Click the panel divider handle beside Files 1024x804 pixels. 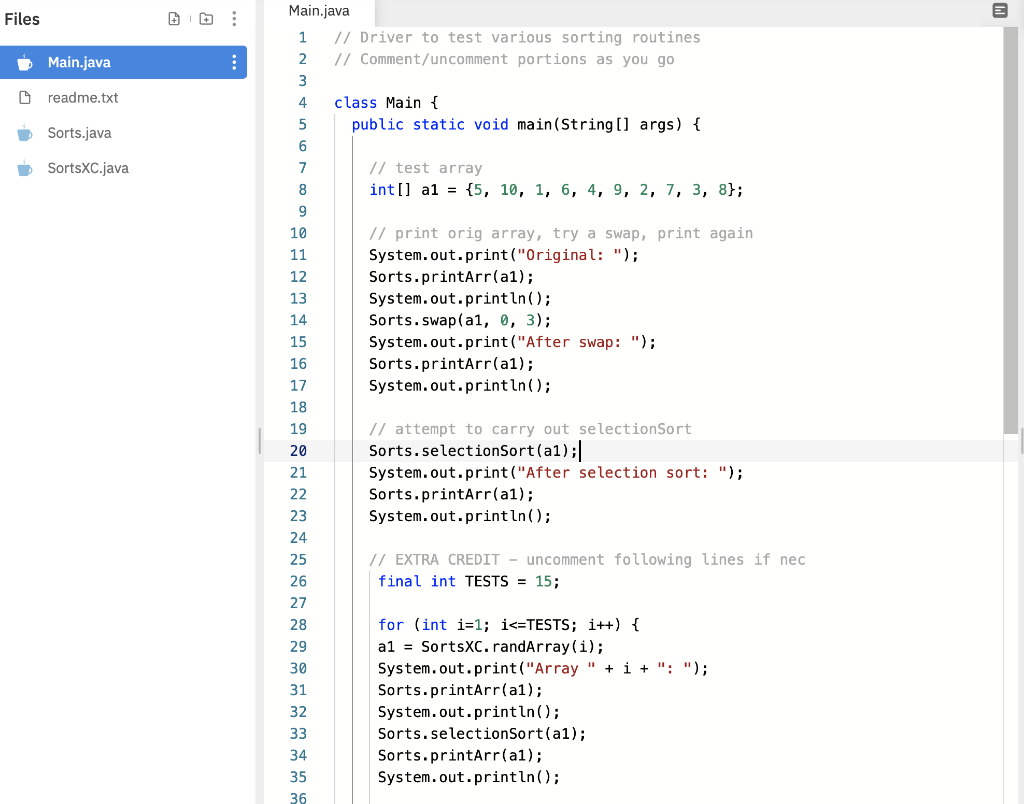[259, 441]
